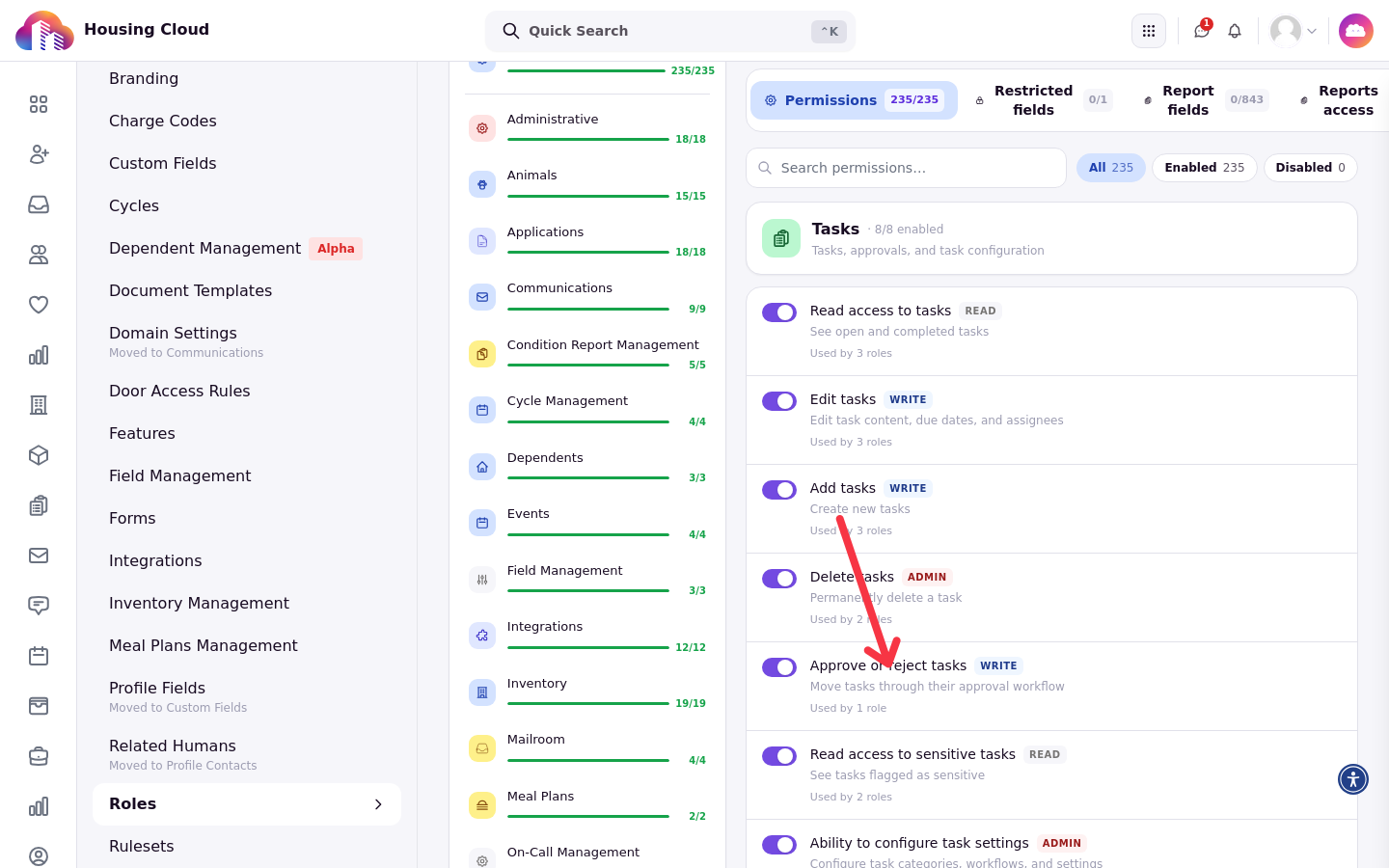The height and width of the screenshot is (868, 1389).
Task: Toggle off Read access to tasks
Action: [779, 312]
